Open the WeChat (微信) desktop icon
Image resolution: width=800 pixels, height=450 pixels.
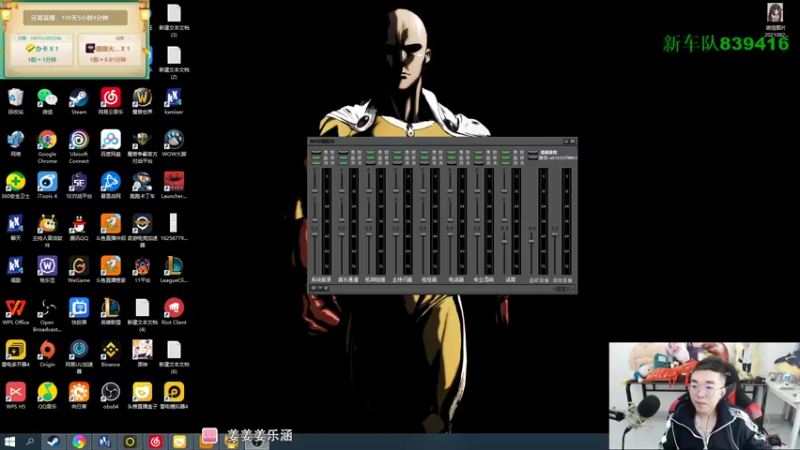click(47, 101)
